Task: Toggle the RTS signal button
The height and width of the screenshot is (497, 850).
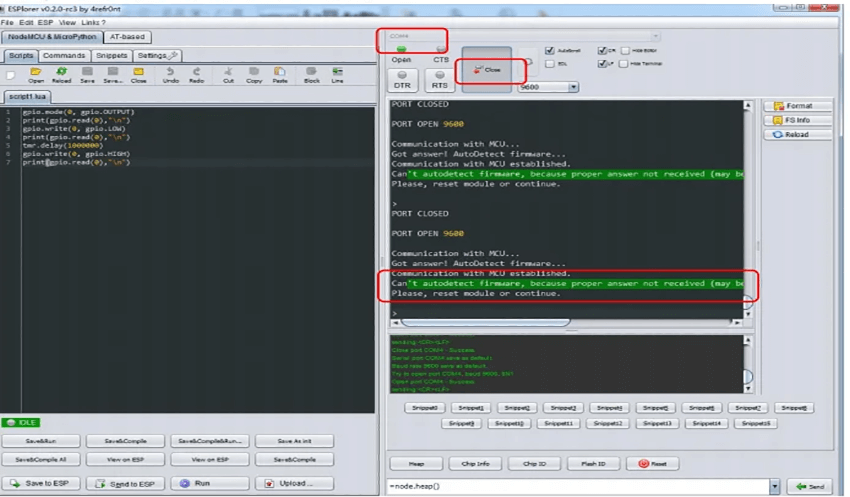Action: coord(440,80)
